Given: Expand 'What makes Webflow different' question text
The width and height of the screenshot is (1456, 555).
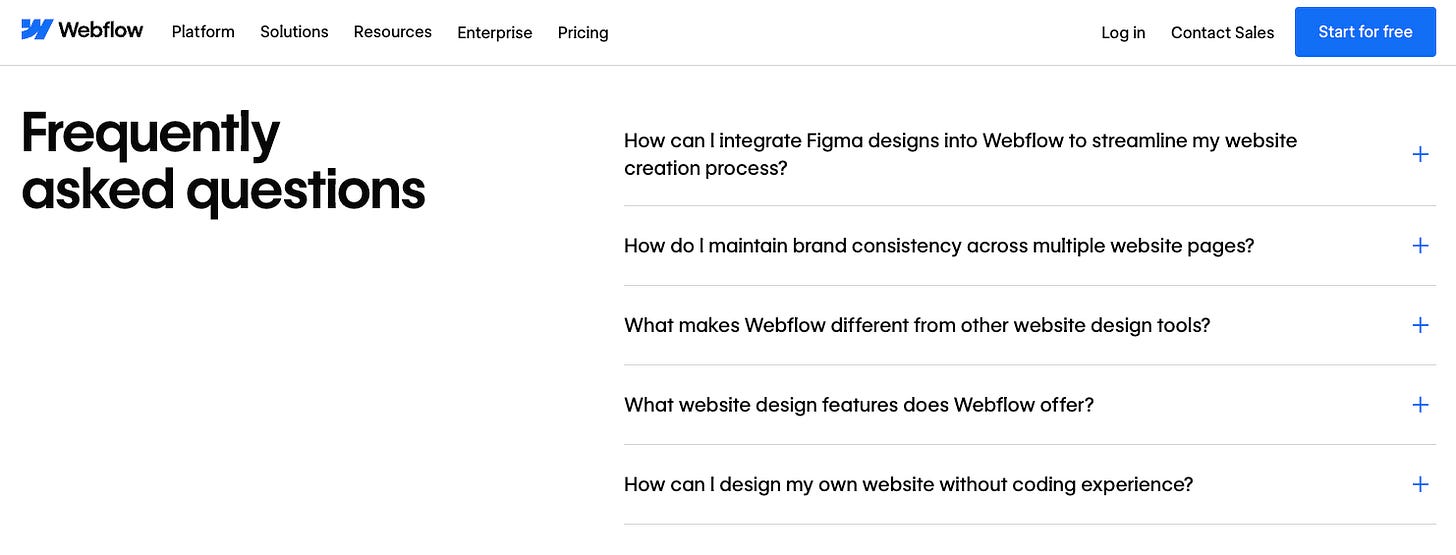Looking at the screenshot, I should (x=917, y=325).
